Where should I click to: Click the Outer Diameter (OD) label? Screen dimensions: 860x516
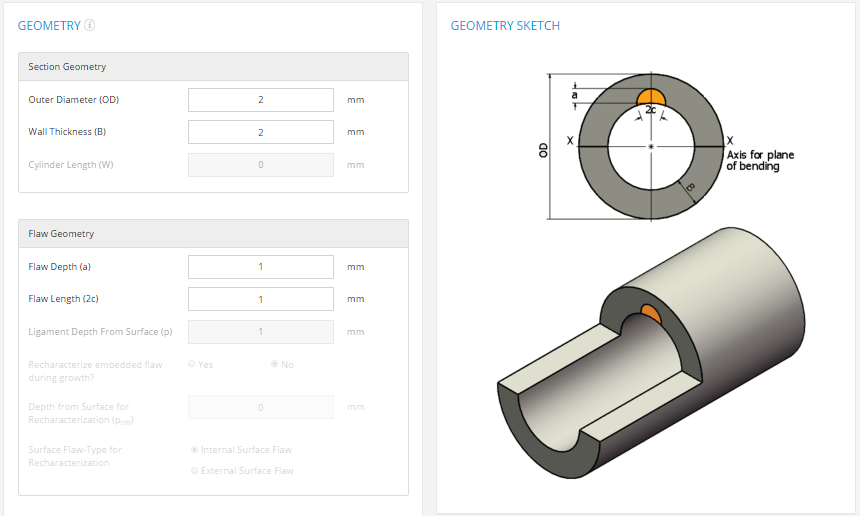tap(73, 100)
